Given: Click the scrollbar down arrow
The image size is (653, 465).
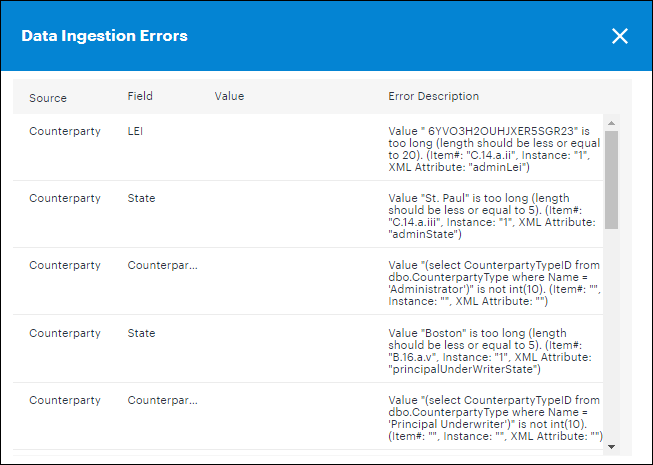Looking at the screenshot, I should click(x=611, y=446).
